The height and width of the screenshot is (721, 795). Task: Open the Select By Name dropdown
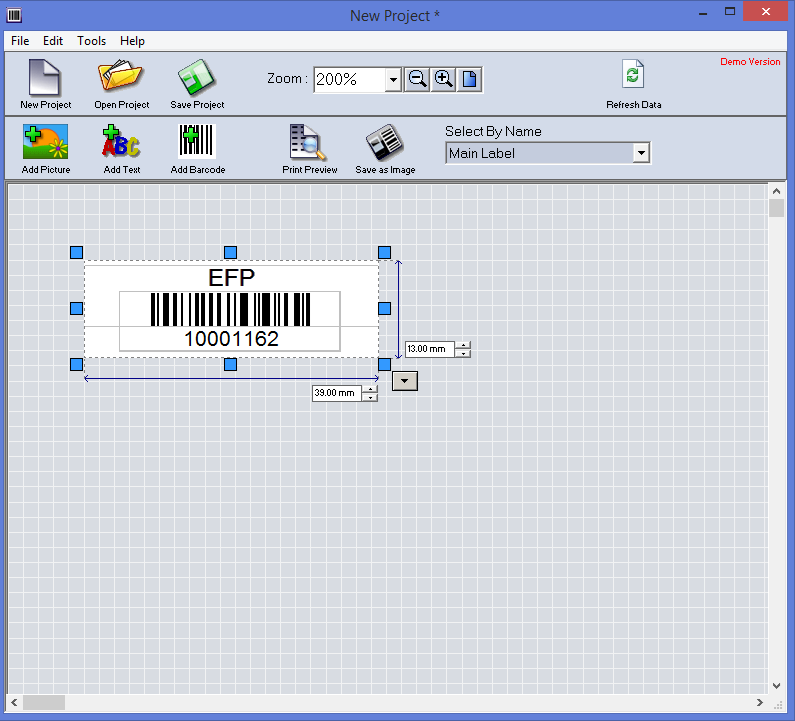(x=641, y=153)
